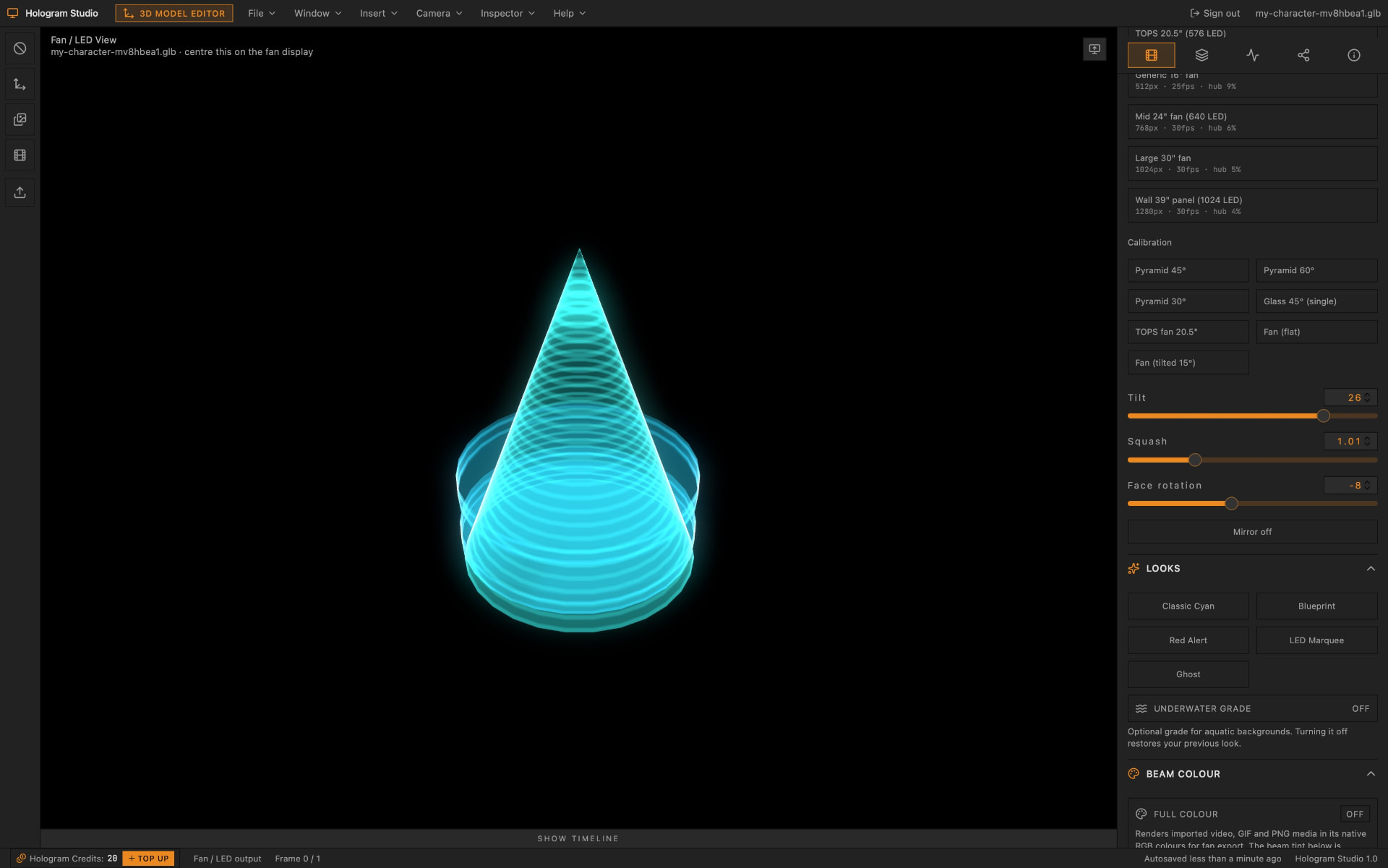This screenshot has height=868, width=1388.
Task: Open the image gallery sidebar icon
Action: click(x=20, y=119)
